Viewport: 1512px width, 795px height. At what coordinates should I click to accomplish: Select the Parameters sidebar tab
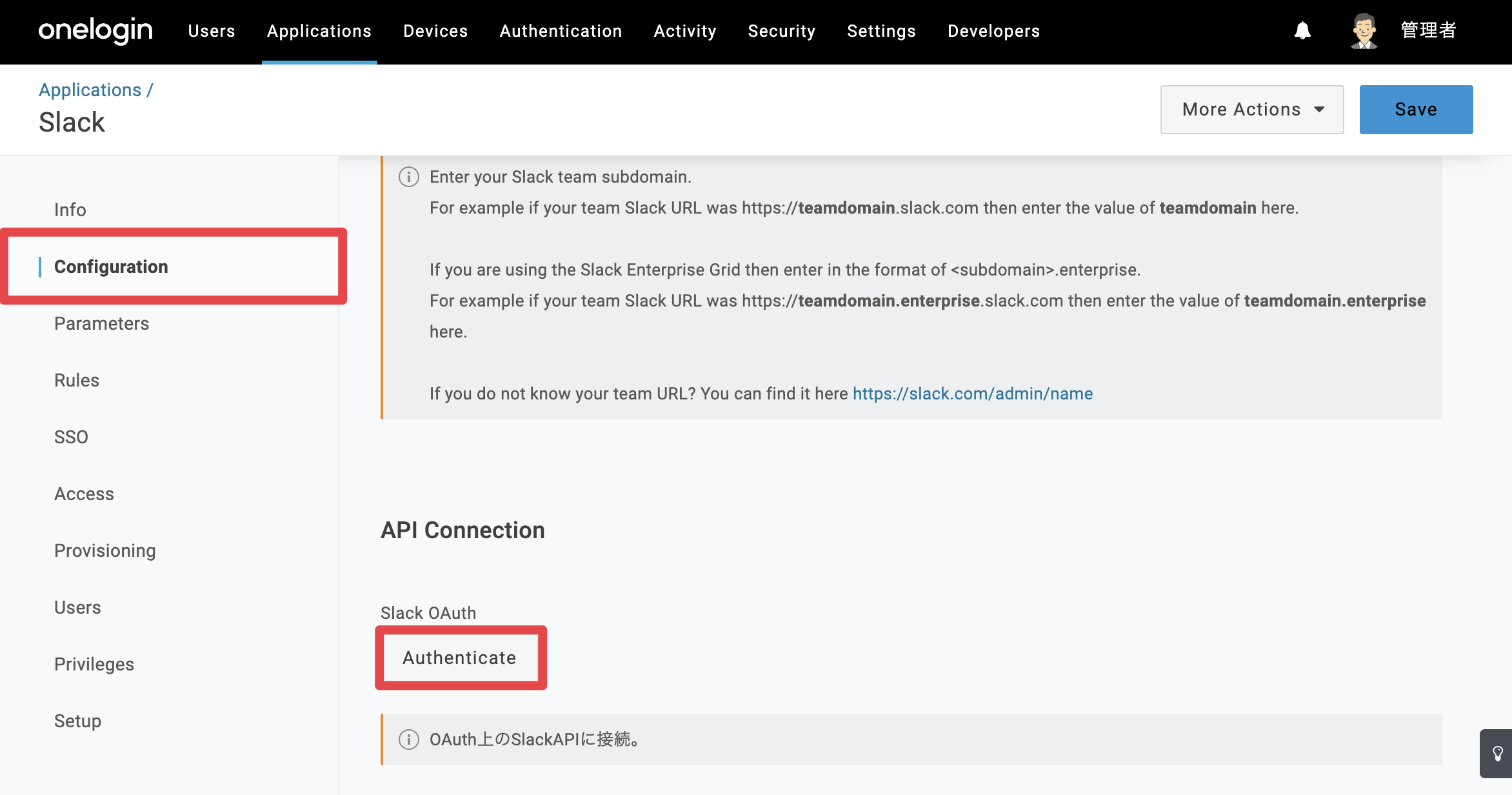[101, 323]
